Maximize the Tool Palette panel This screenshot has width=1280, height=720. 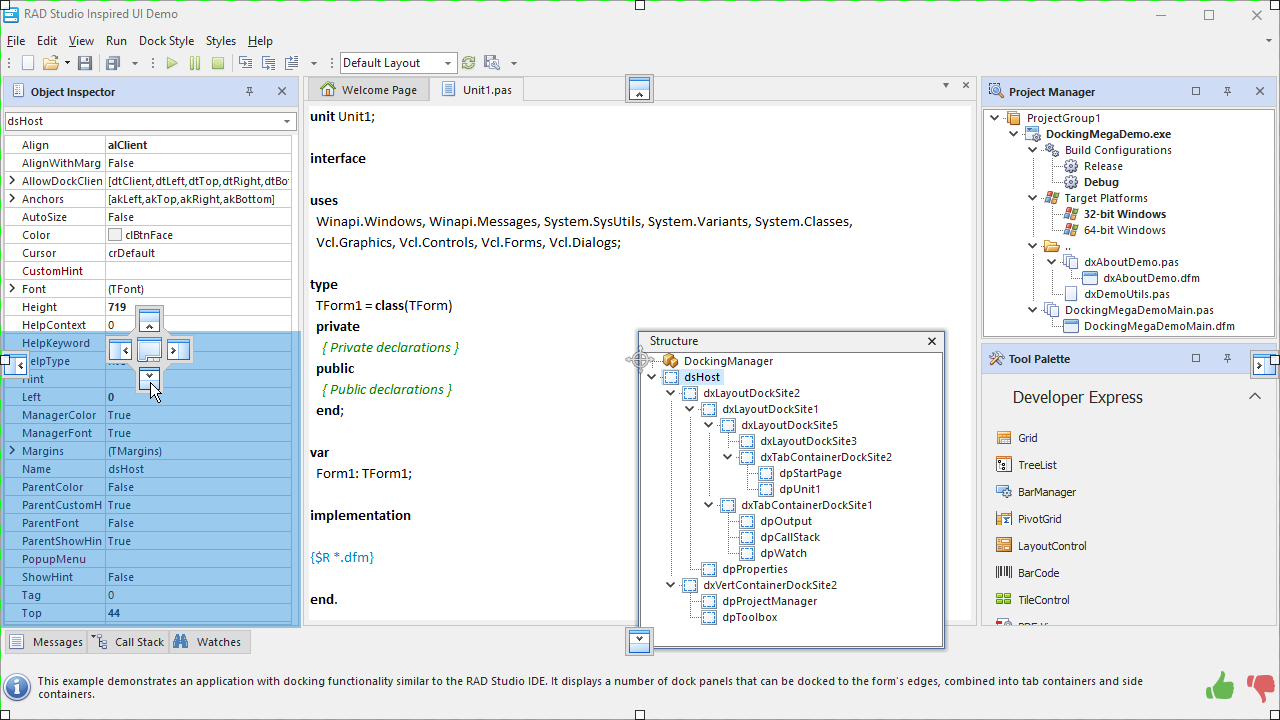click(x=1196, y=358)
